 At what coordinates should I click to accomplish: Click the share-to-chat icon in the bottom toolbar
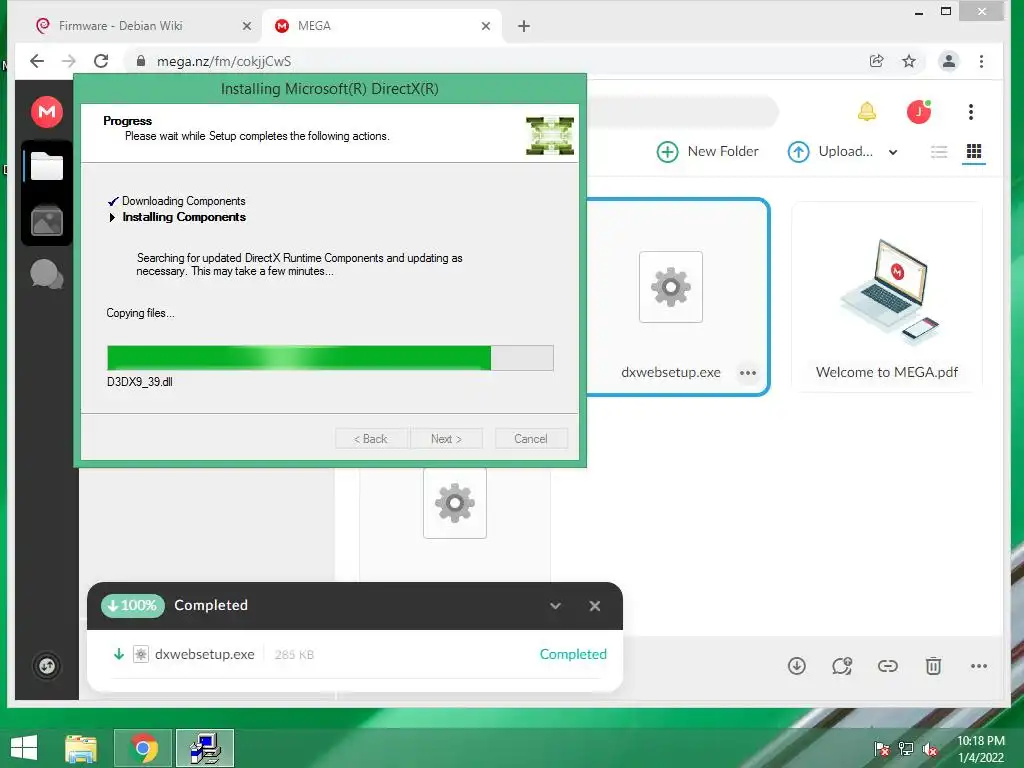tap(842, 666)
